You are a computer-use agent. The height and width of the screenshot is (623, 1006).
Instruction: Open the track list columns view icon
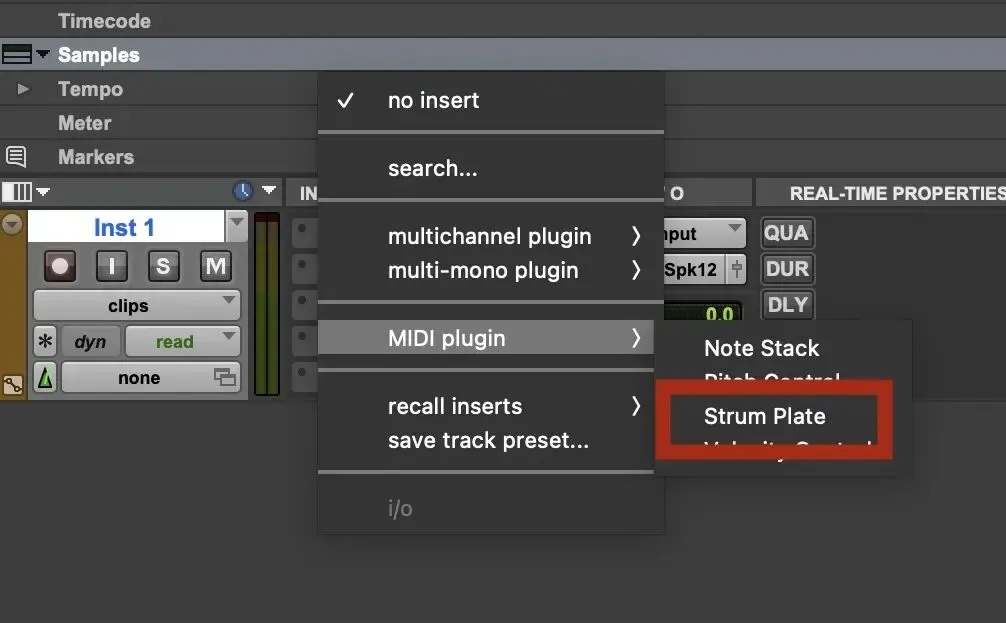pyautogui.click(x=17, y=191)
